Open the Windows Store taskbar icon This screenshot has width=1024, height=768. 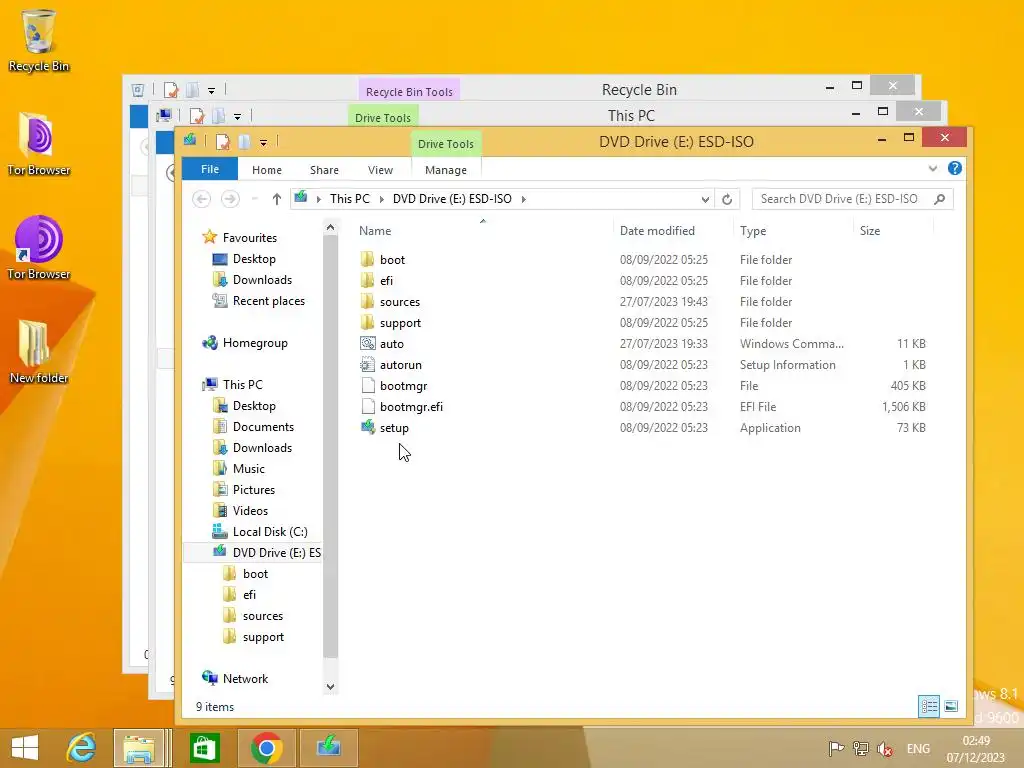pyautogui.click(x=204, y=747)
